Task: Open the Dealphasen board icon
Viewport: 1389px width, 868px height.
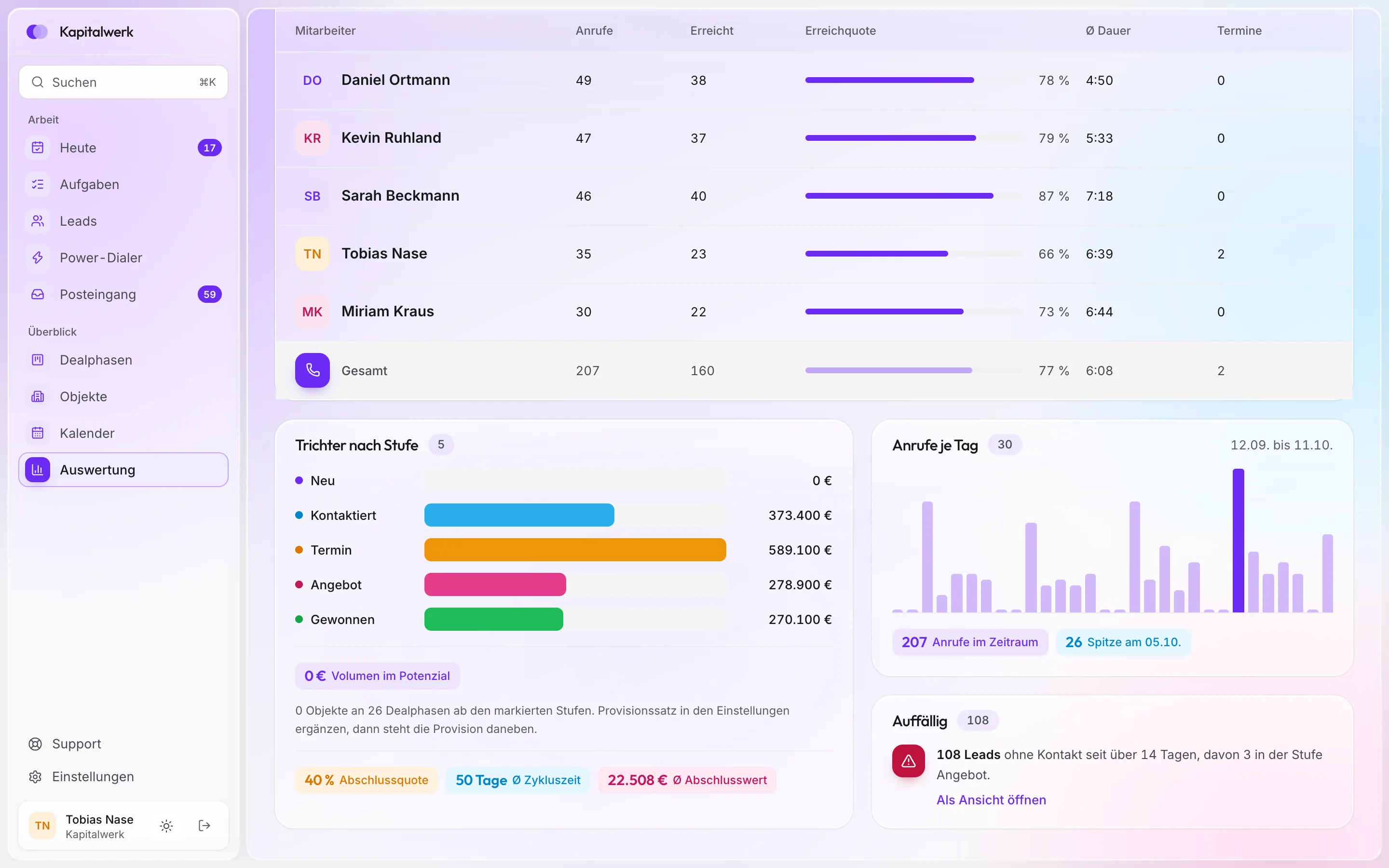Action: pos(38,360)
